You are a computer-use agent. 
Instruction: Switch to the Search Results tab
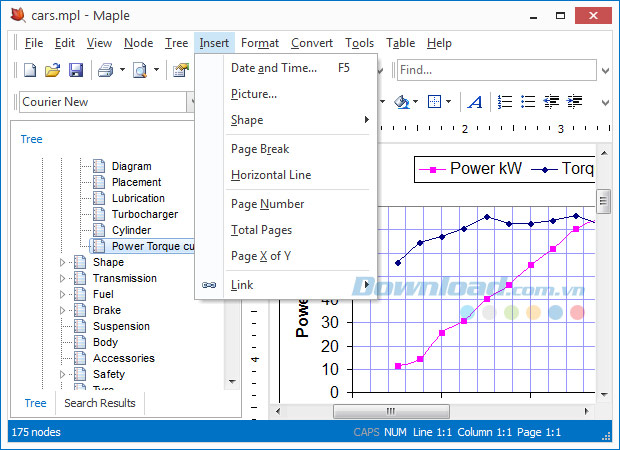click(100, 403)
